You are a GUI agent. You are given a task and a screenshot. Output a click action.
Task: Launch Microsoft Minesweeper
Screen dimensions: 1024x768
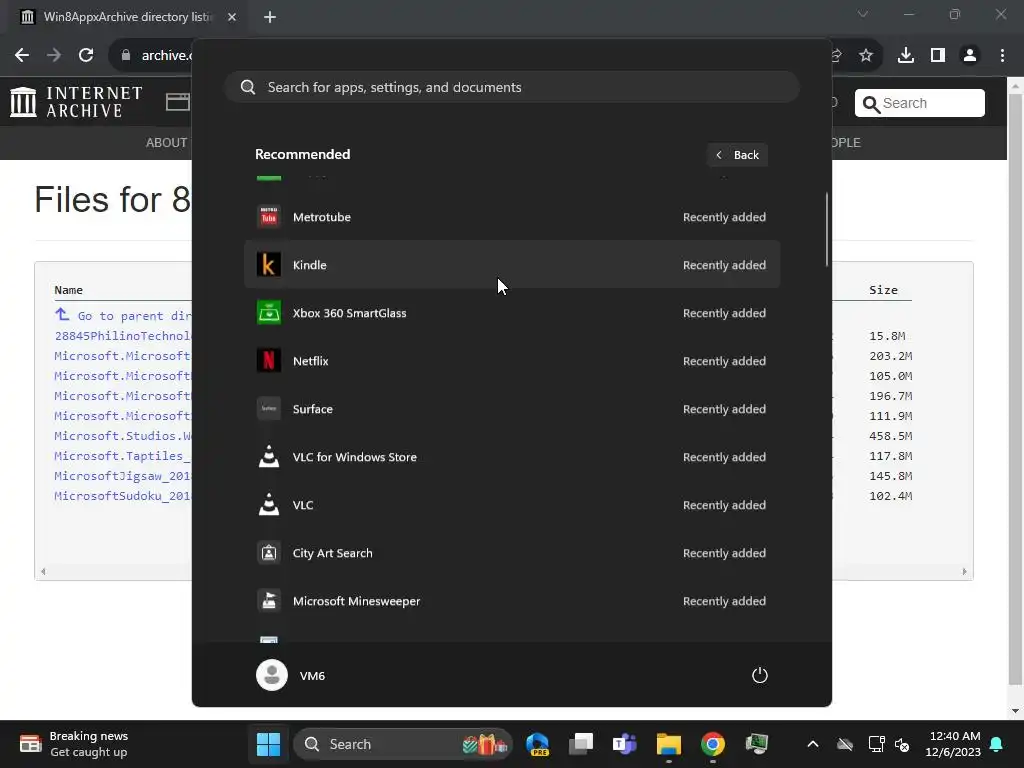tap(512, 601)
